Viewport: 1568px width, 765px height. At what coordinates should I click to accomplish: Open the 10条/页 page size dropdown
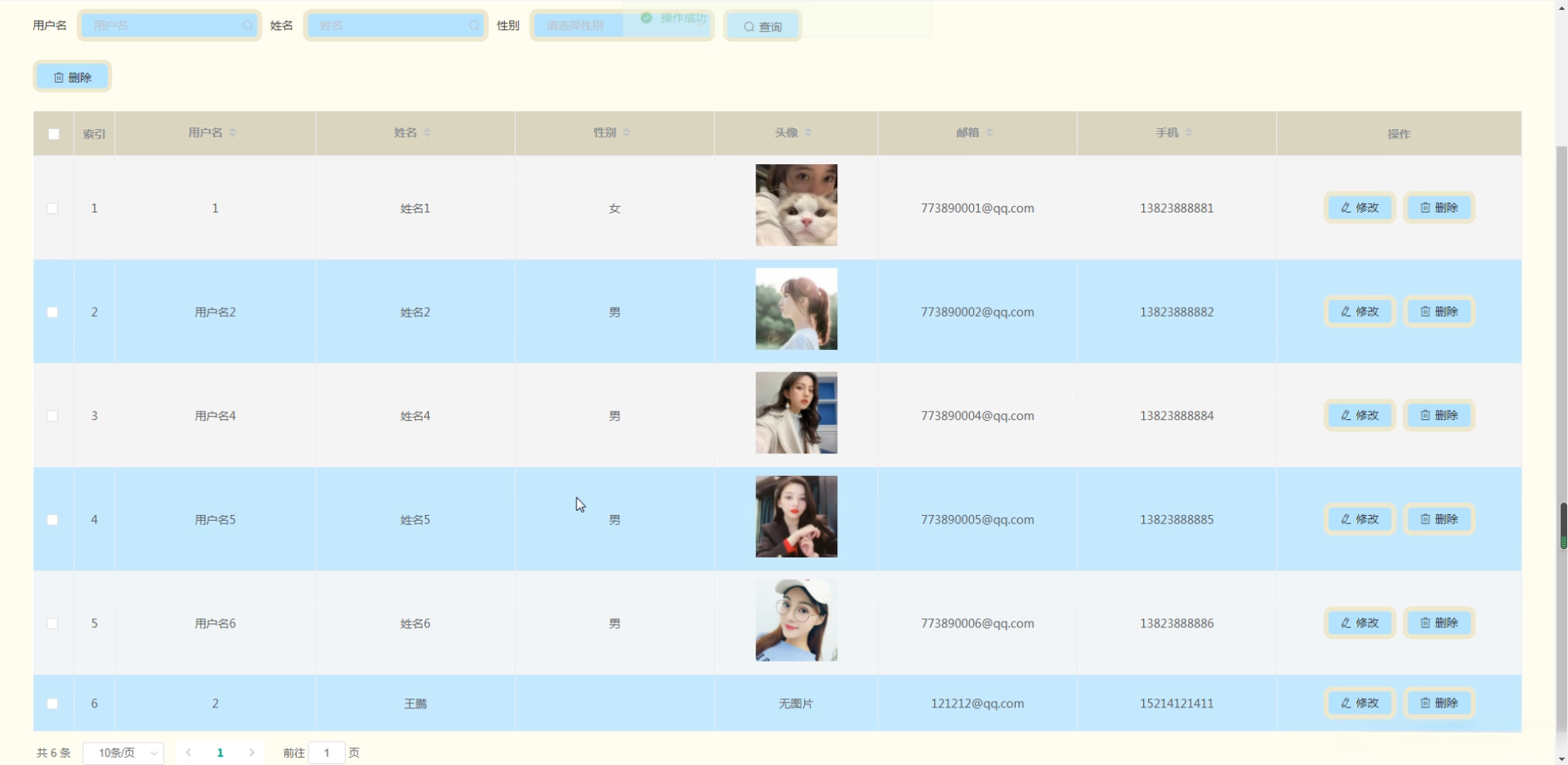[x=123, y=752]
